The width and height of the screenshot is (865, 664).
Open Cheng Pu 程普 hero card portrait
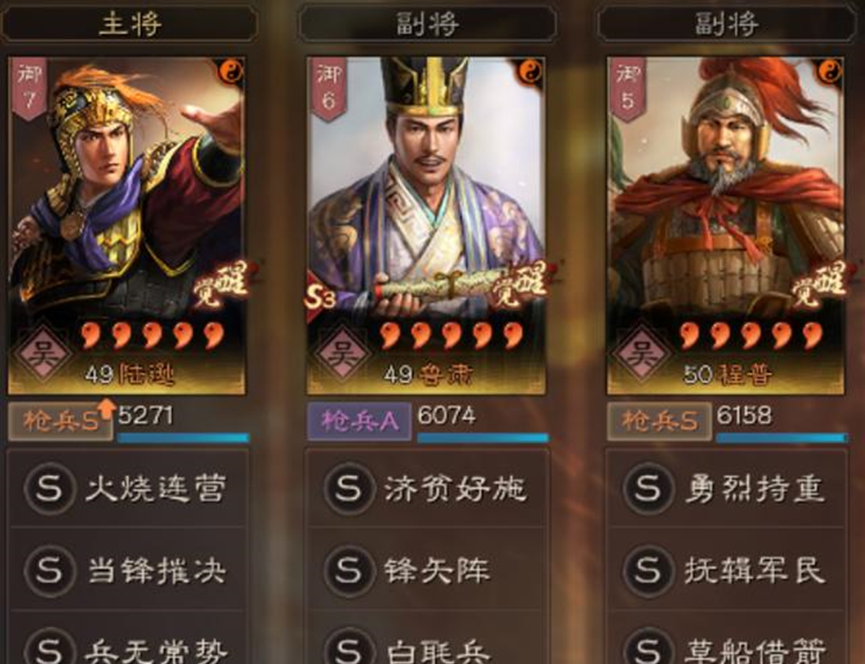pyautogui.click(x=725, y=226)
